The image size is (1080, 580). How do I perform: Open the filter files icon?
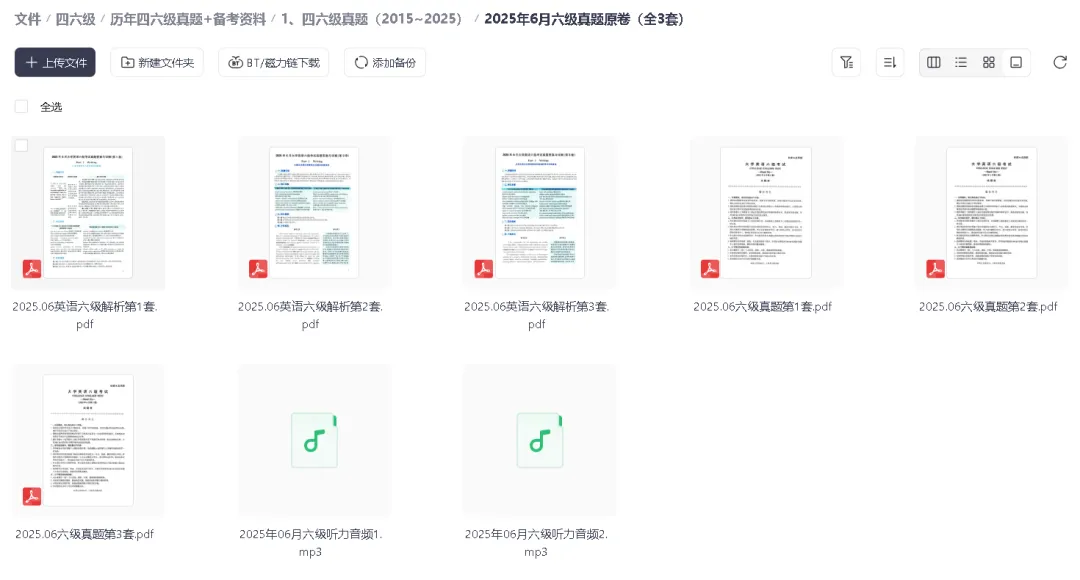click(847, 62)
